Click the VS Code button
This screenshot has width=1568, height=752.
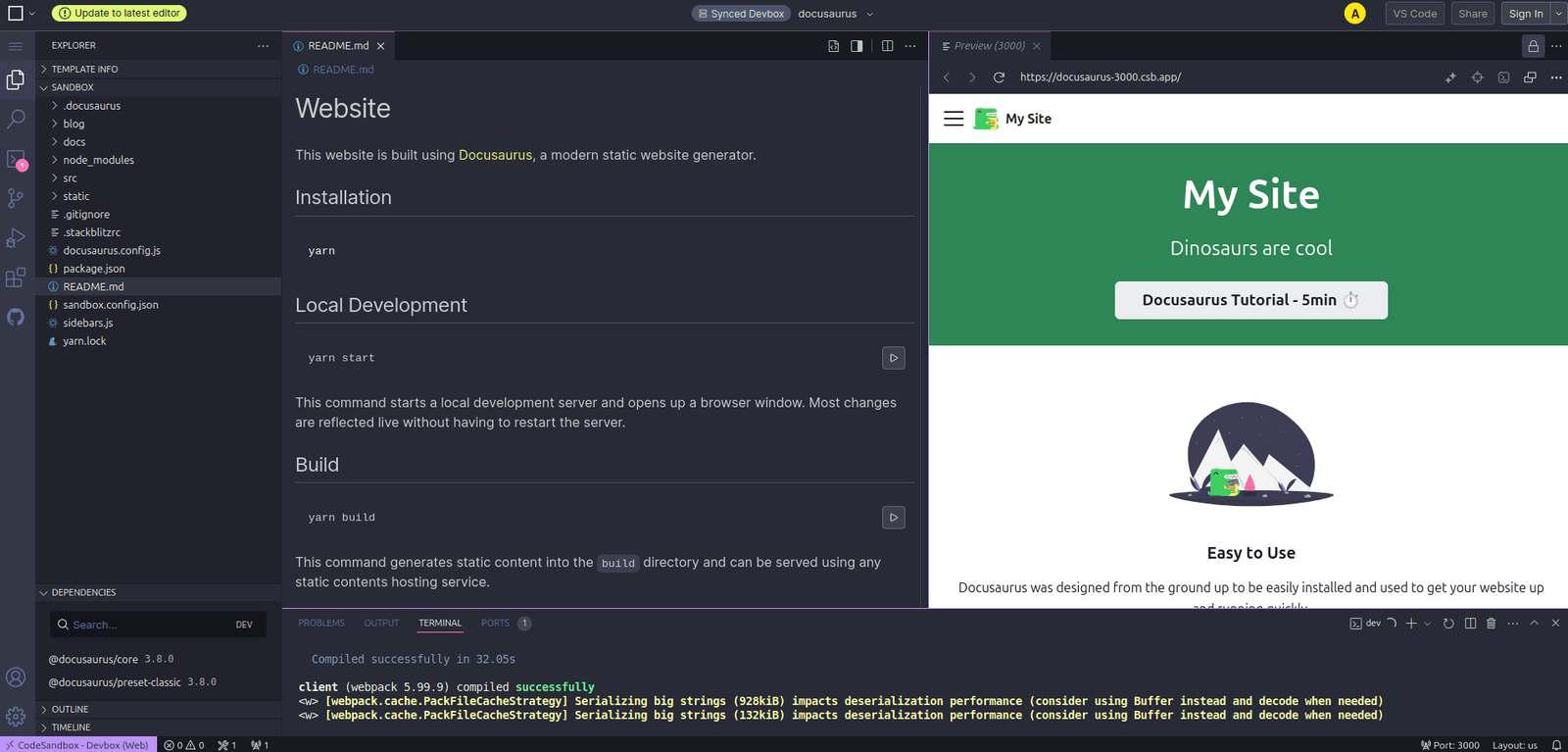tap(1415, 14)
